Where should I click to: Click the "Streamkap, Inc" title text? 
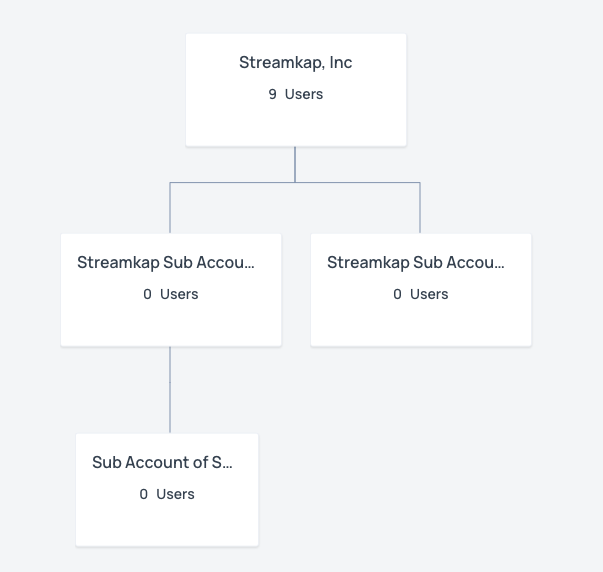pyautogui.click(x=295, y=62)
